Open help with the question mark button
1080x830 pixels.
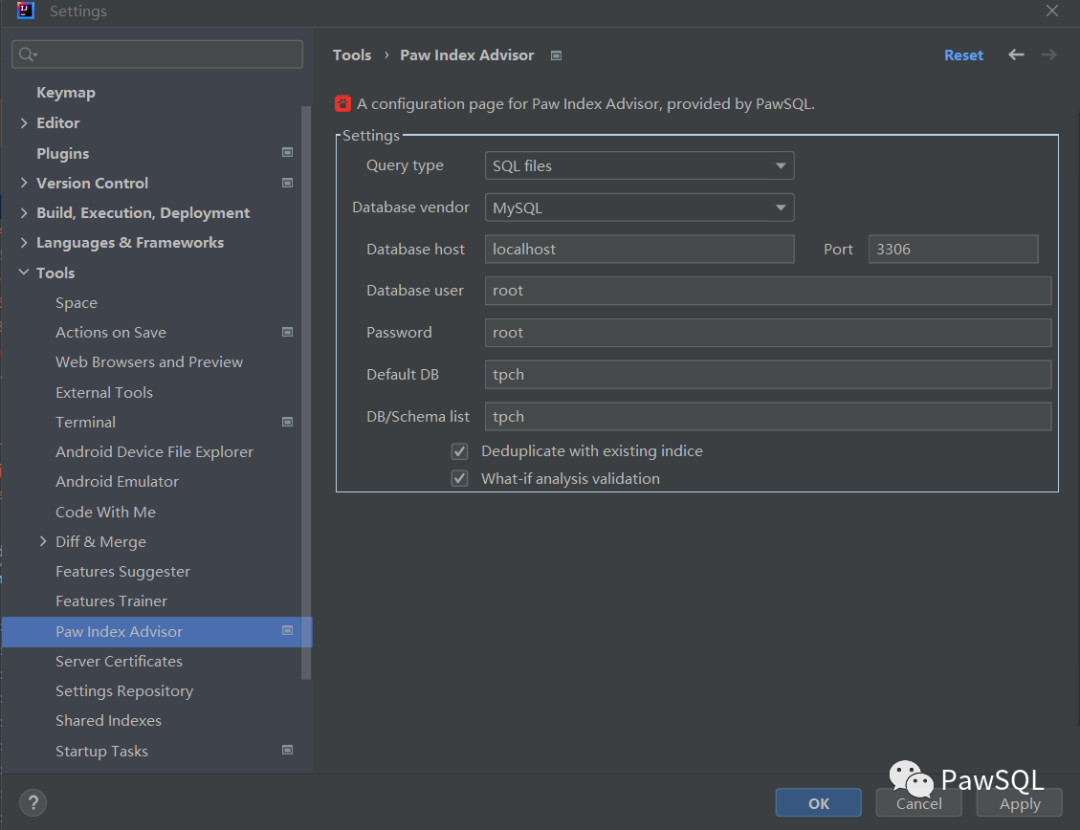(x=32, y=802)
